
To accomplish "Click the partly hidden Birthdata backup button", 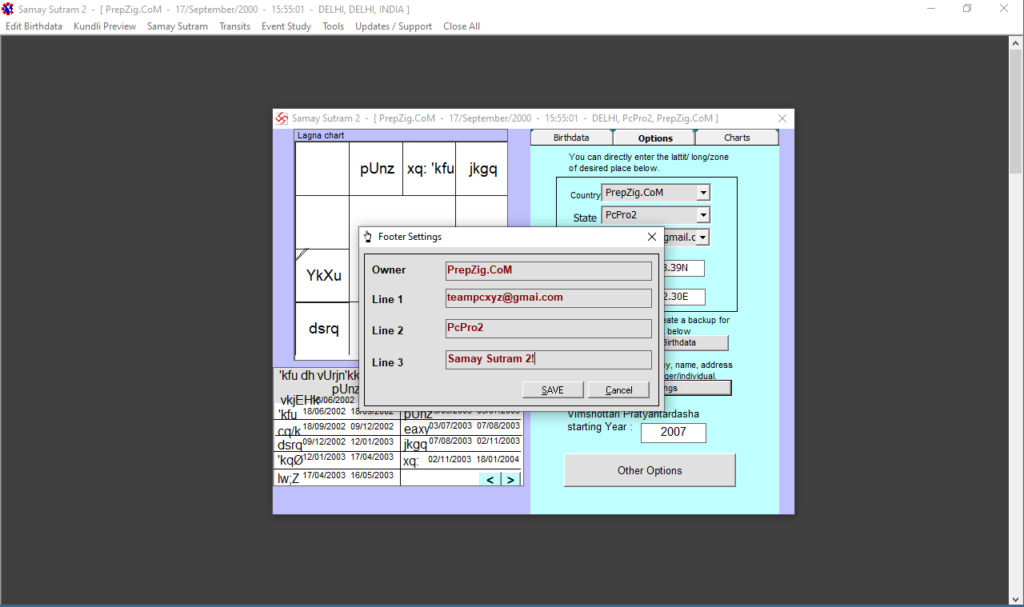I will tap(695, 342).
